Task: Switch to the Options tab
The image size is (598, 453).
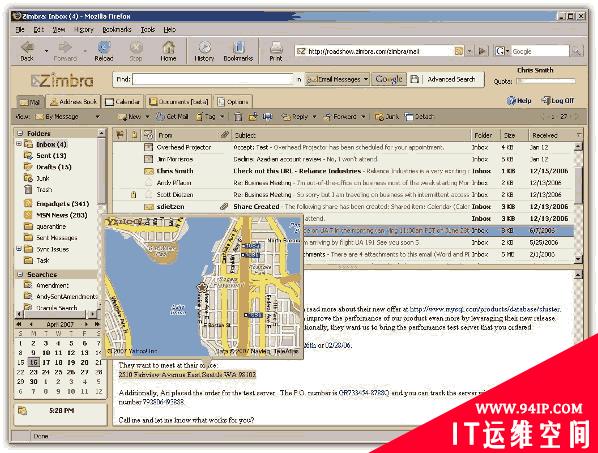Action: click(233, 102)
